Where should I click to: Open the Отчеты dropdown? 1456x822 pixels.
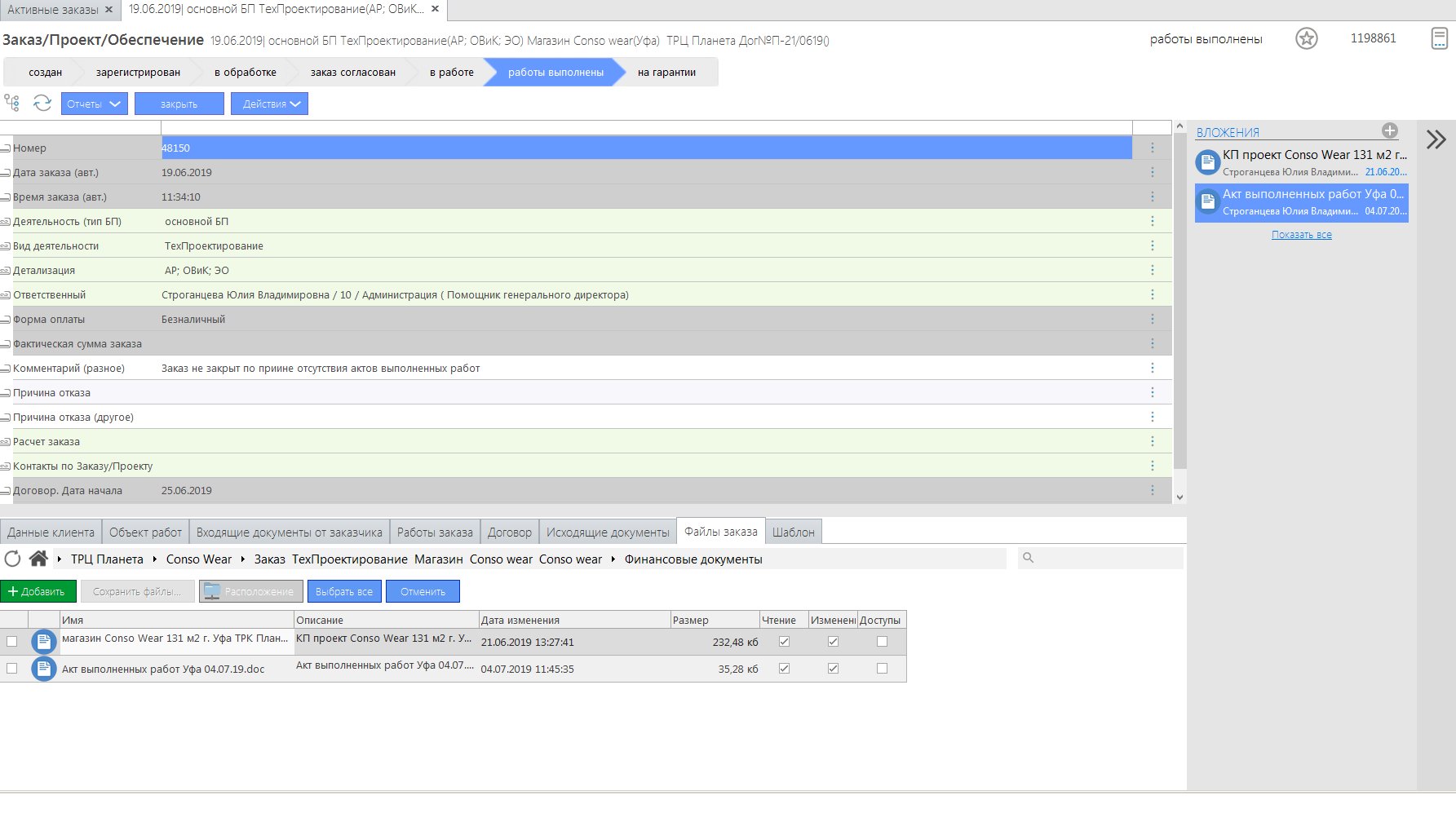94,104
